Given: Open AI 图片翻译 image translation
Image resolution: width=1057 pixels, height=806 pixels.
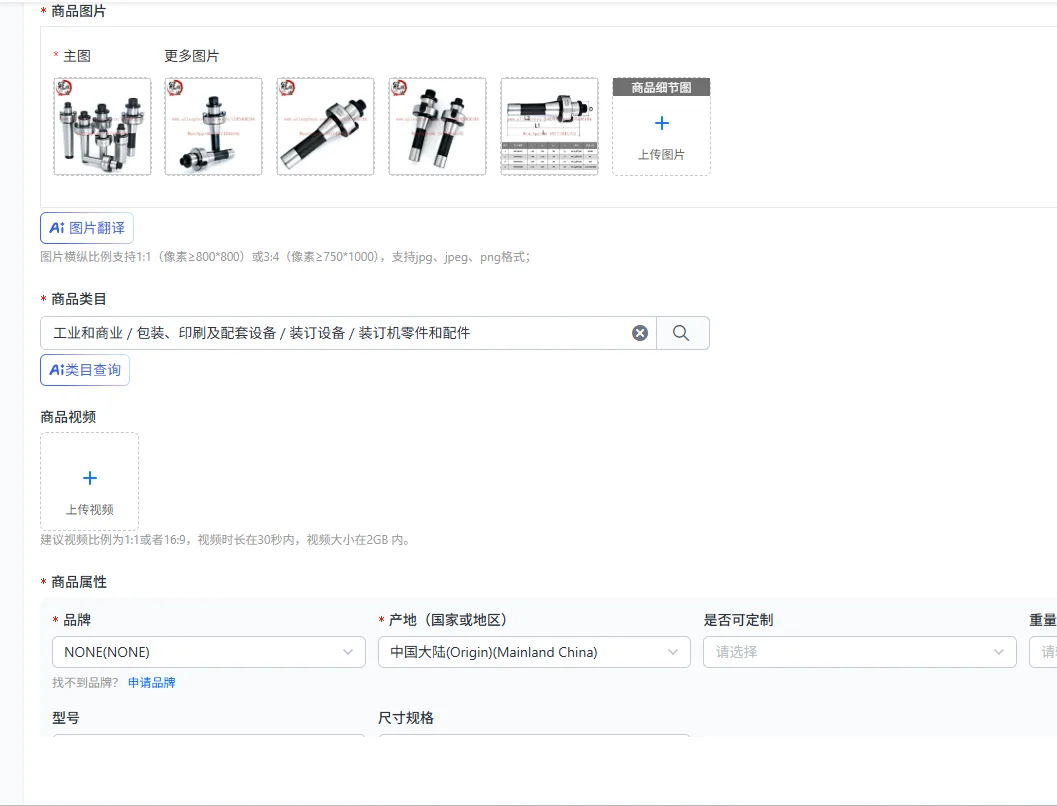Looking at the screenshot, I should coord(87,228).
